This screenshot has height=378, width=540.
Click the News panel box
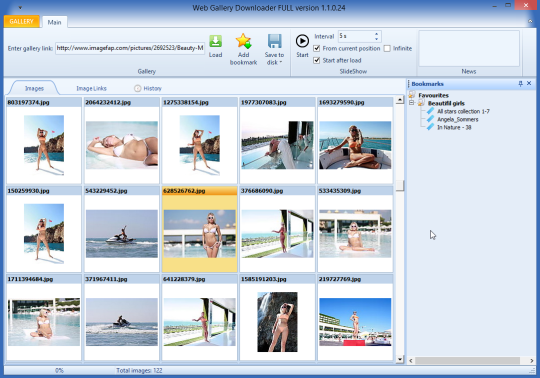469,48
